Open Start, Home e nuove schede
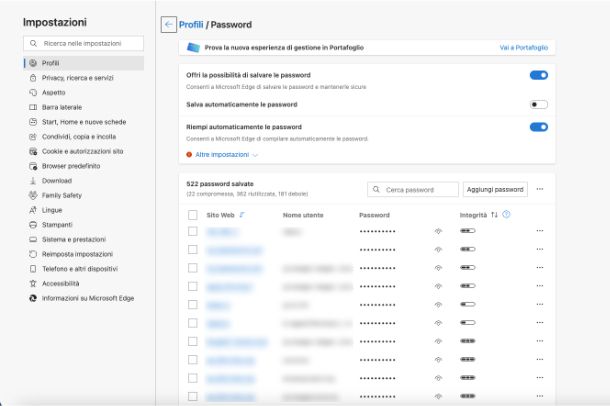The width and height of the screenshot is (610, 406). point(84,122)
